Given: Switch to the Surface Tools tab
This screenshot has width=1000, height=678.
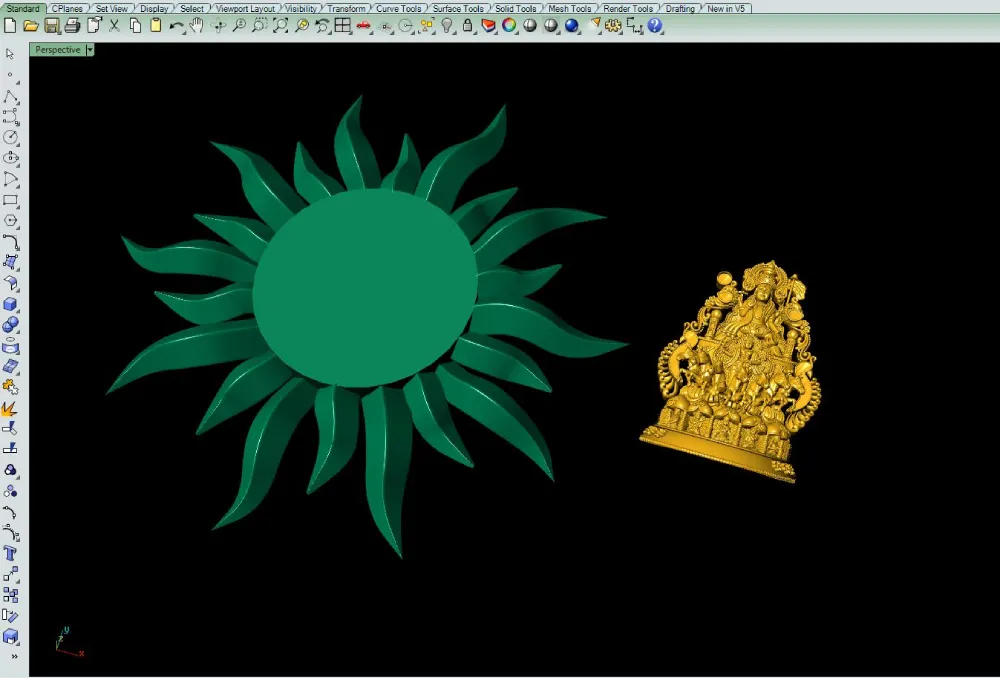Looking at the screenshot, I should (458, 8).
